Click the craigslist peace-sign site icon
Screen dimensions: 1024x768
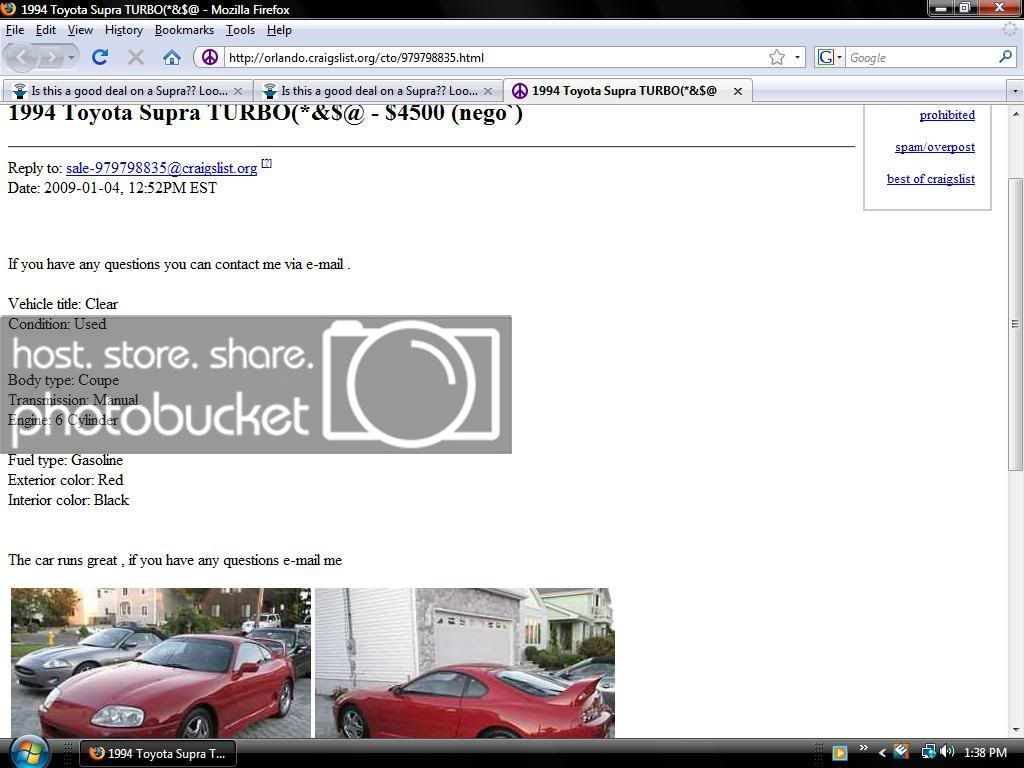pyautogui.click(x=210, y=57)
